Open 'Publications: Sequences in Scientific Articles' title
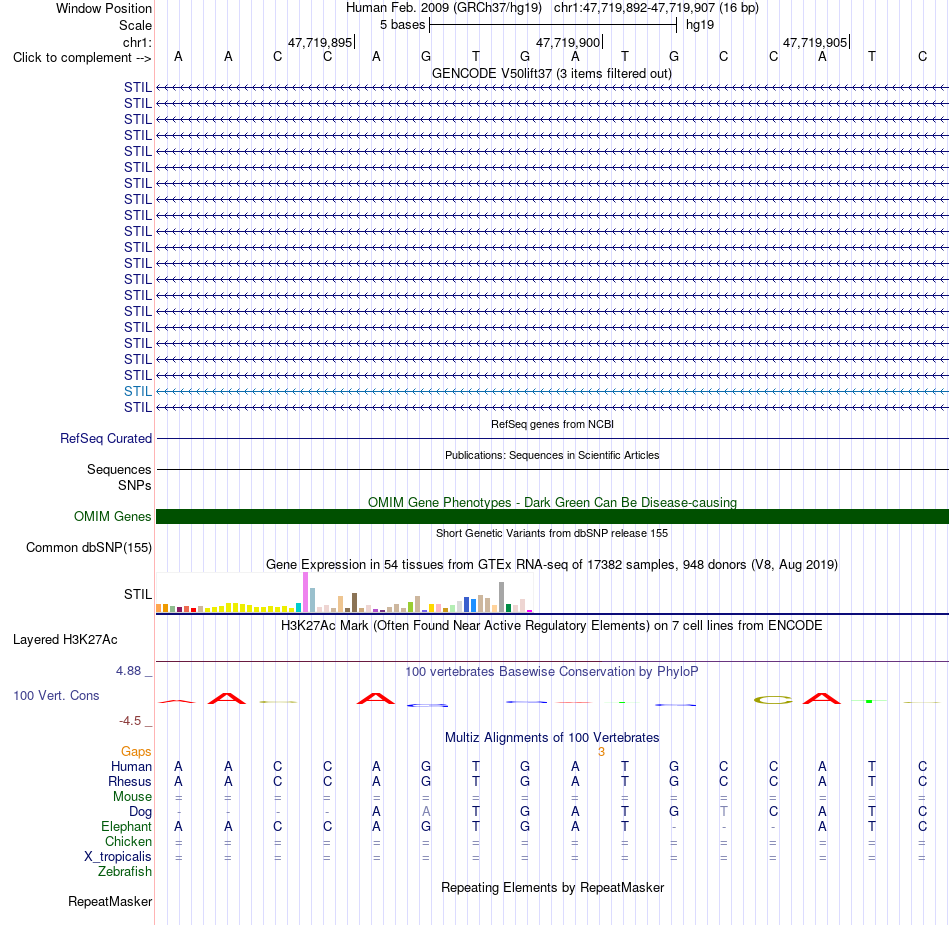The image size is (950, 925). 552,455
